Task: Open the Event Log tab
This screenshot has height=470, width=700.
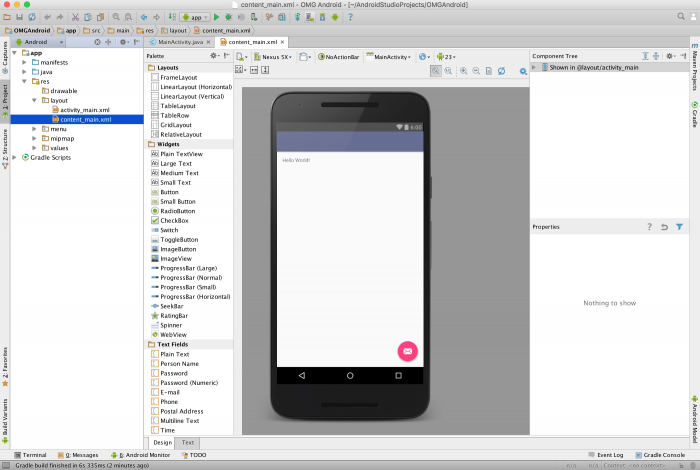Action: [606, 455]
